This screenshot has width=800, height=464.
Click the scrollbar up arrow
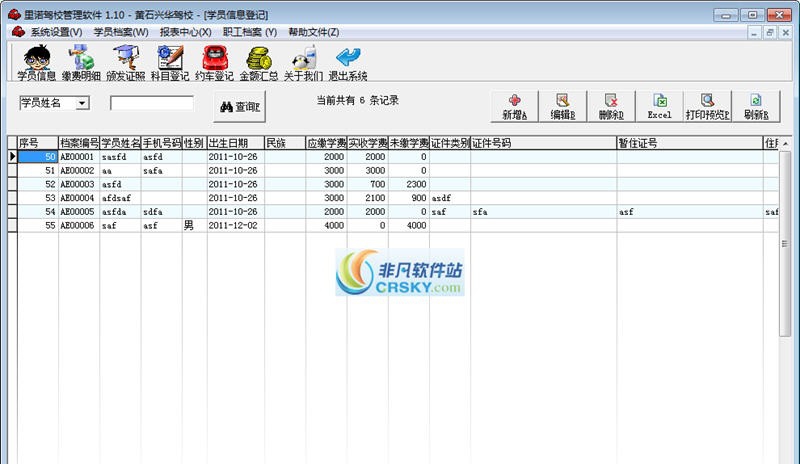coord(785,143)
